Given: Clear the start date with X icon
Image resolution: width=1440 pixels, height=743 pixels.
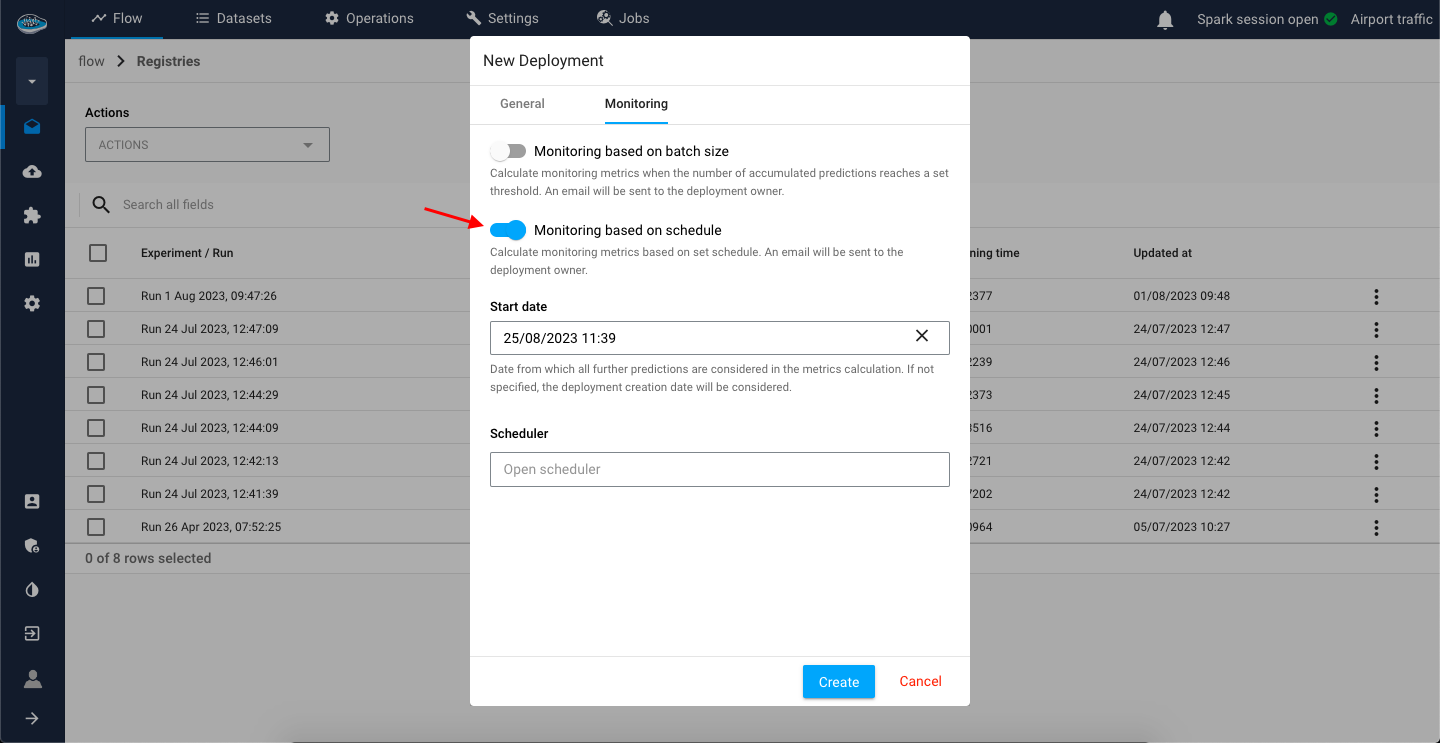Looking at the screenshot, I should point(922,337).
